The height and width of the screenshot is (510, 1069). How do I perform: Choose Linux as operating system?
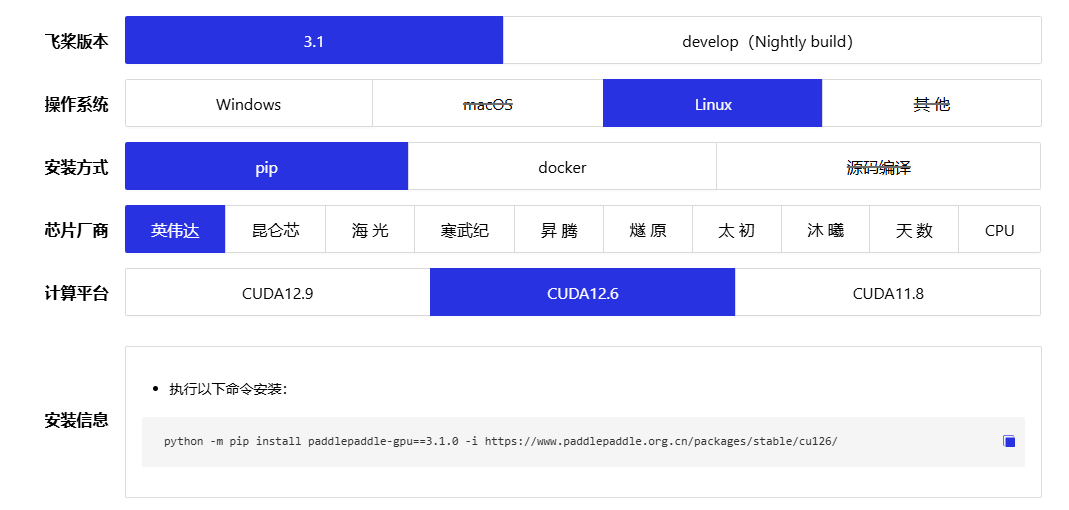(x=712, y=104)
